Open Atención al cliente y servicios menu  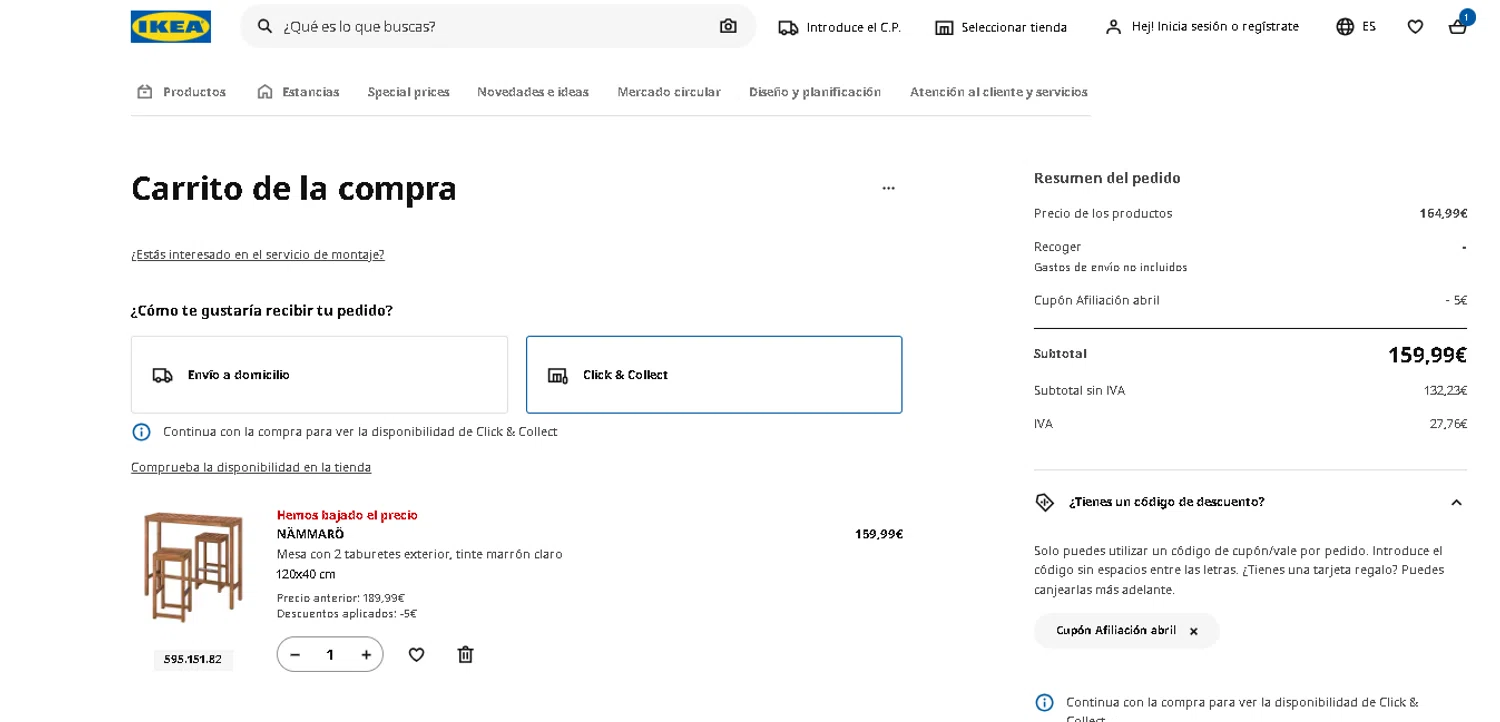pos(999,92)
